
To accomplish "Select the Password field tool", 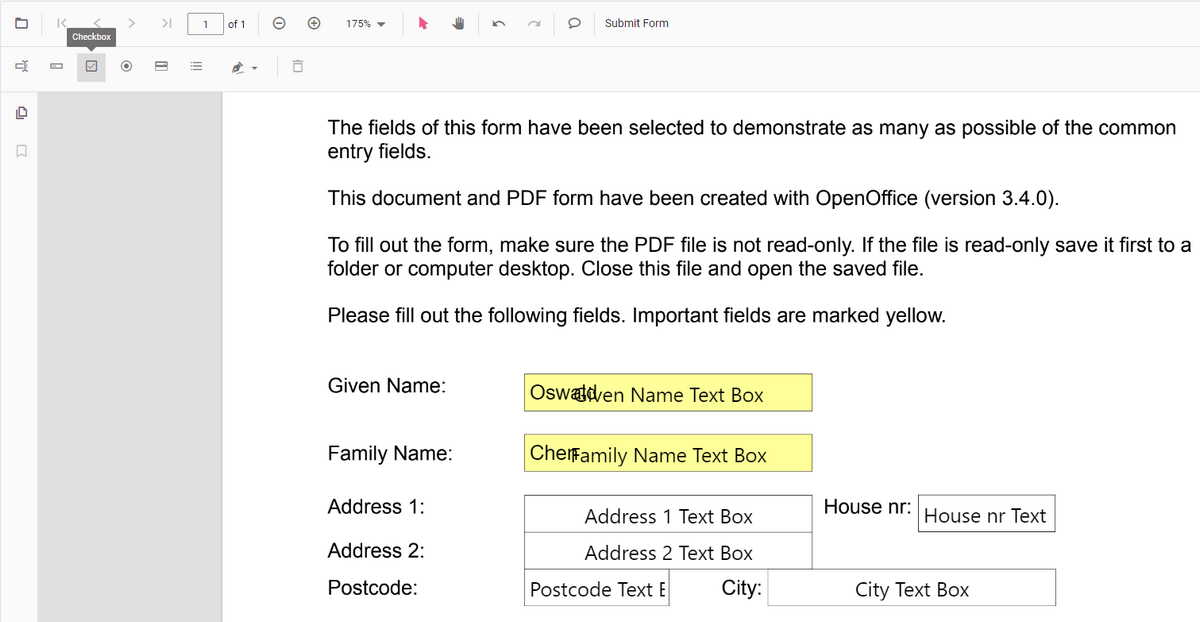I will pyautogui.click(x=55, y=66).
